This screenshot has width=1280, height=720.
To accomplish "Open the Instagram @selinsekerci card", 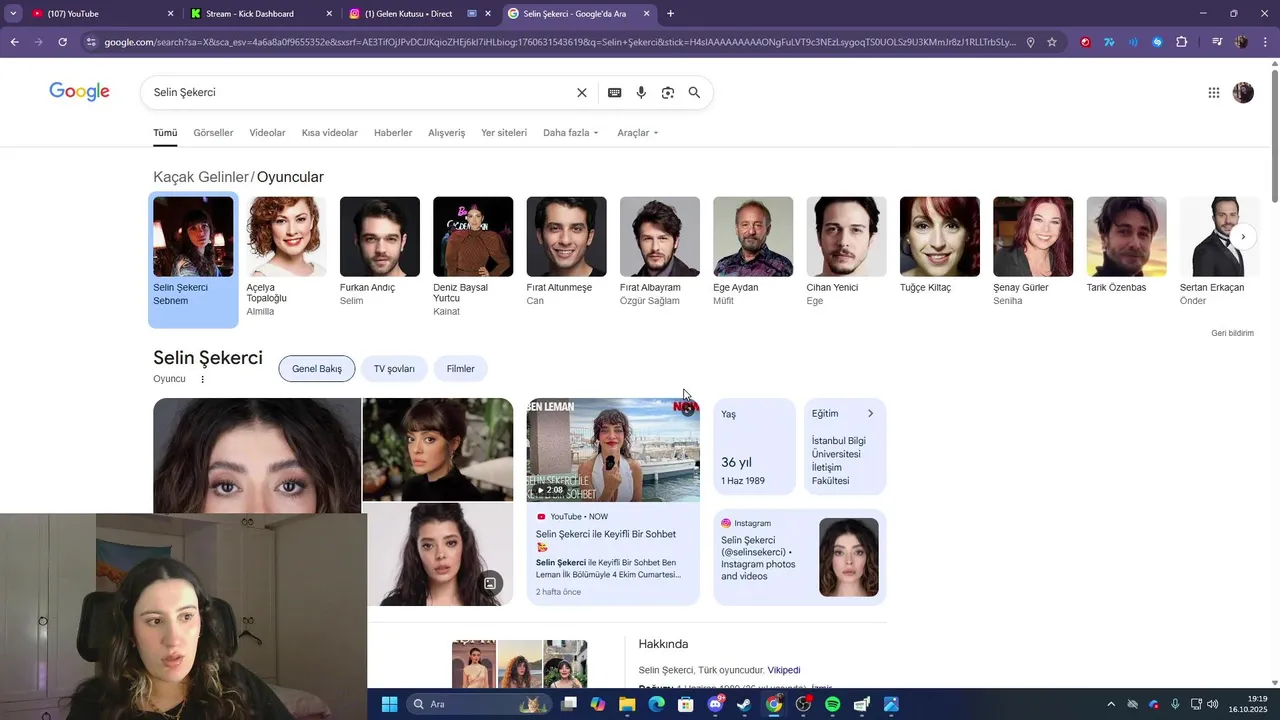I will [x=800, y=558].
